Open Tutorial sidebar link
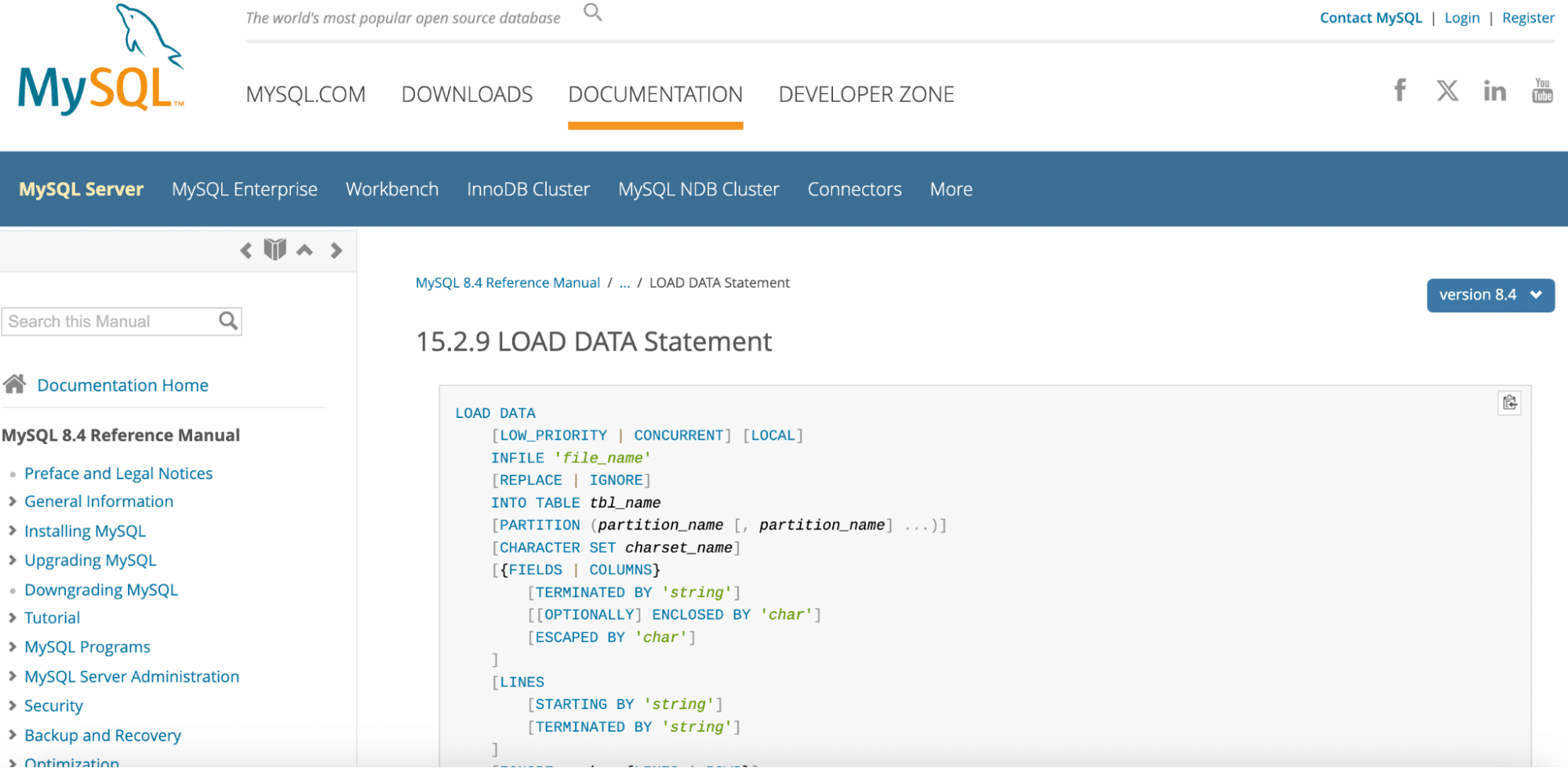 [x=52, y=618]
